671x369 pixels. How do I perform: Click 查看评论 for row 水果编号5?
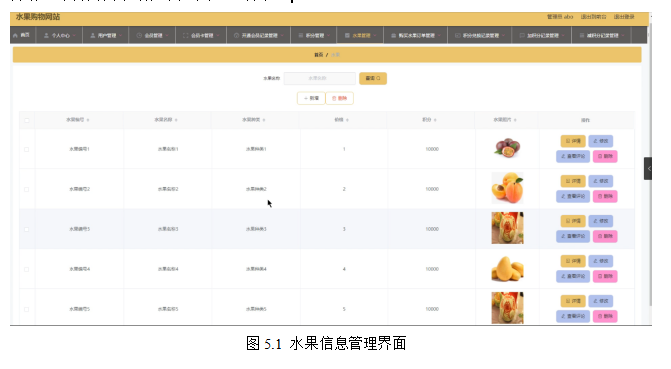(x=573, y=316)
